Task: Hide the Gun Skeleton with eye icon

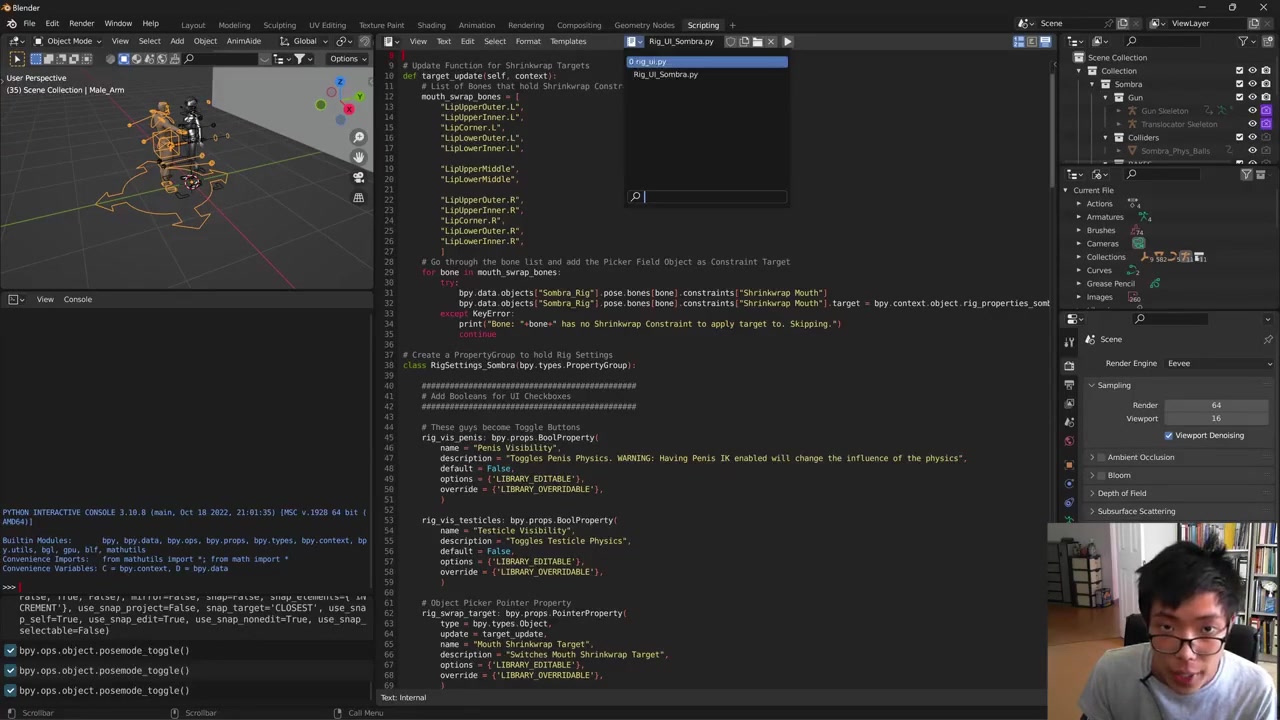Action: [x=1252, y=111]
